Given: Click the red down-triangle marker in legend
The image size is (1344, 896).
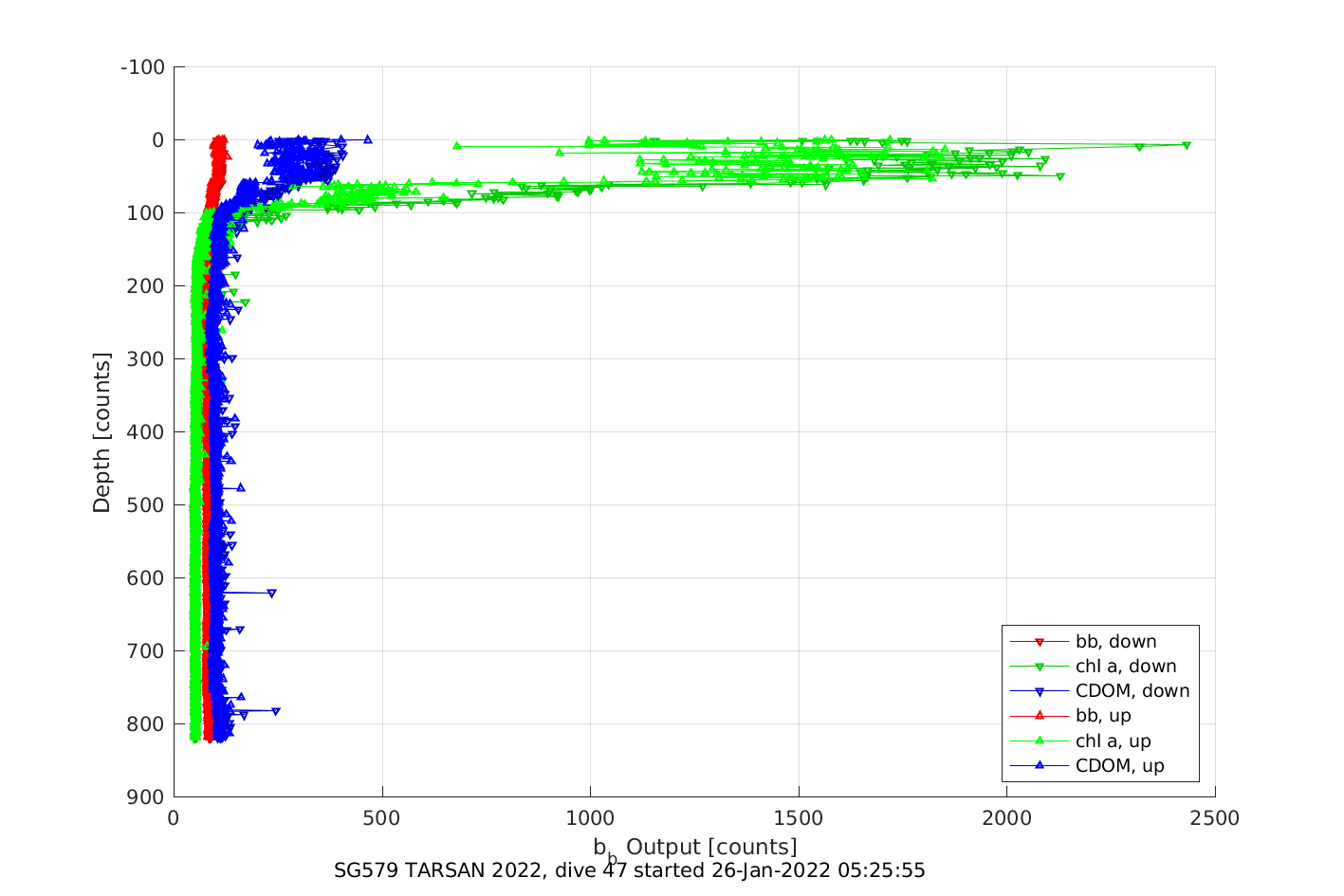Looking at the screenshot, I should (x=1040, y=643).
